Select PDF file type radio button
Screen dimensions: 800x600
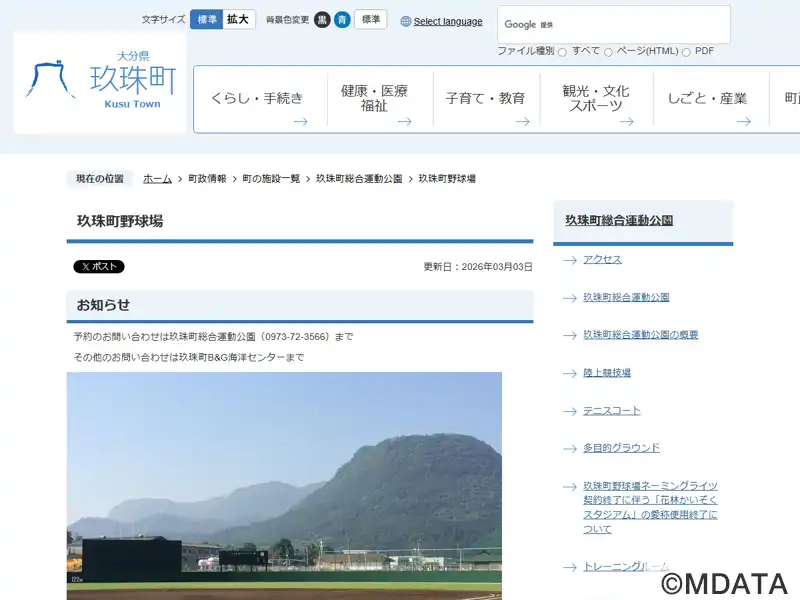pos(686,52)
